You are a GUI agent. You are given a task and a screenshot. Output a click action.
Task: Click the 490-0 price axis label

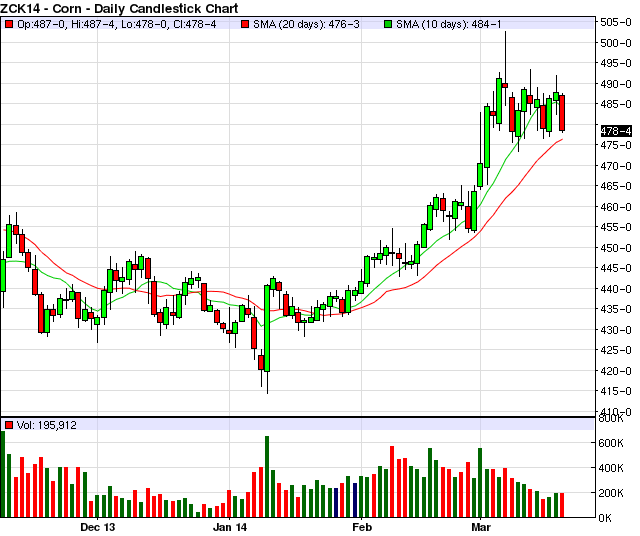point(616,84)
